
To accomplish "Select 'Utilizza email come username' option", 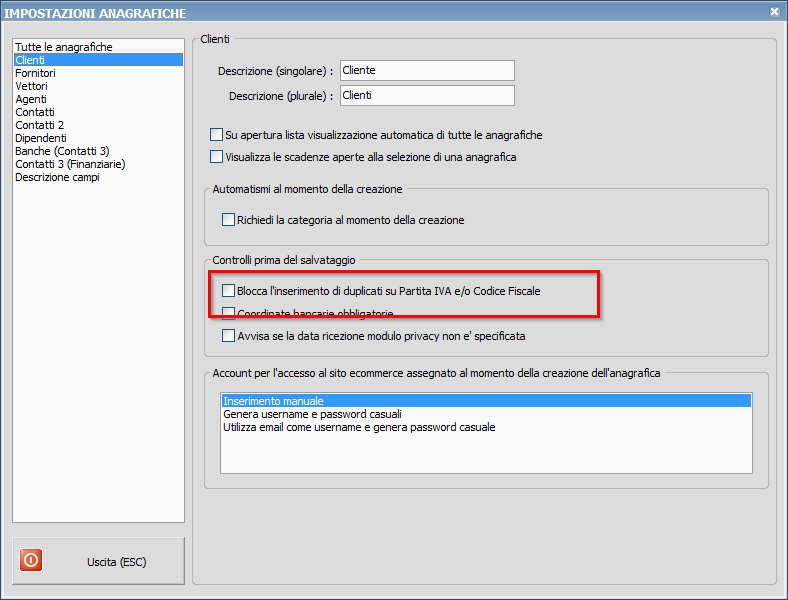I will click(359, 427).
